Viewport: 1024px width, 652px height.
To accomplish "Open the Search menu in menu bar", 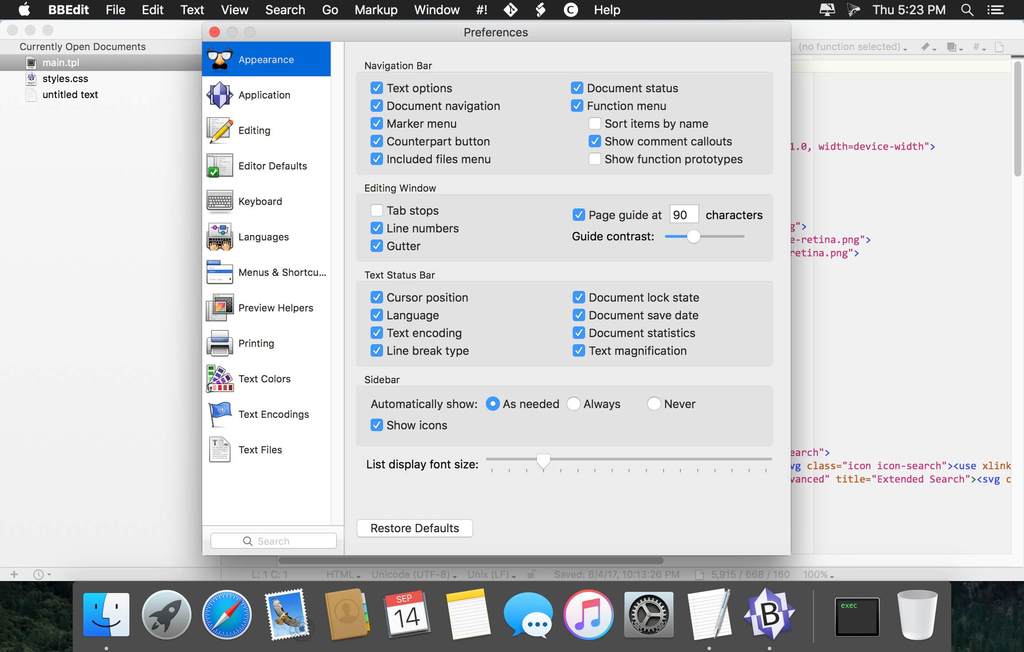I will [285, 10].
